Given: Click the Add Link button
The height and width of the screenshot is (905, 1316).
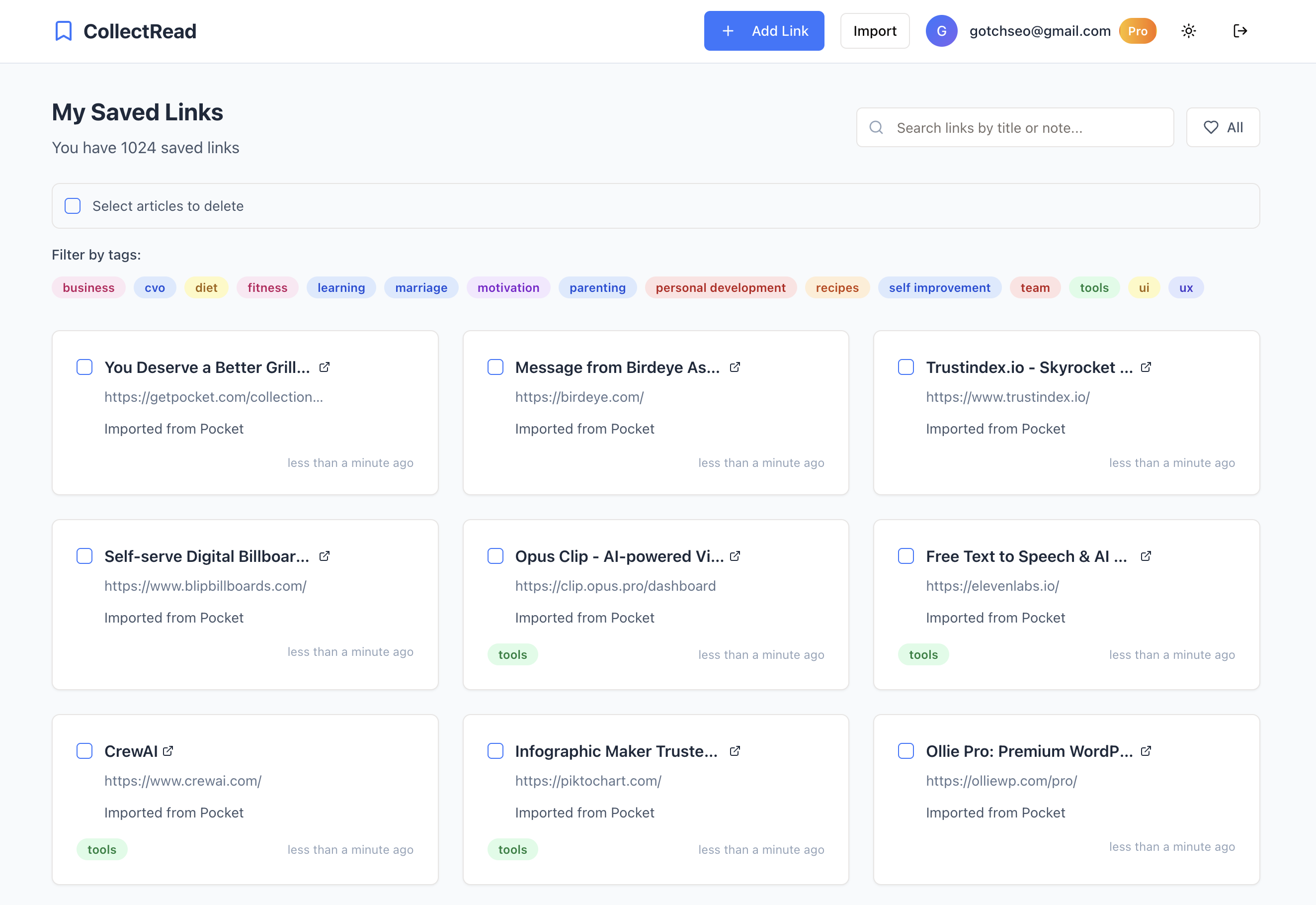Looking at the screenshot, I should [x=764, y=31].
